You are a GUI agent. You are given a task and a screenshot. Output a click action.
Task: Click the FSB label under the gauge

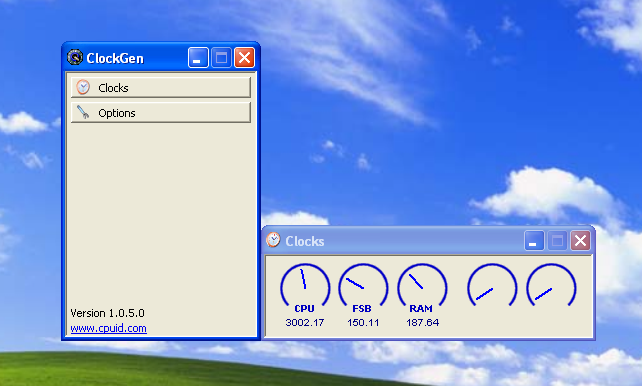[362, 309]
